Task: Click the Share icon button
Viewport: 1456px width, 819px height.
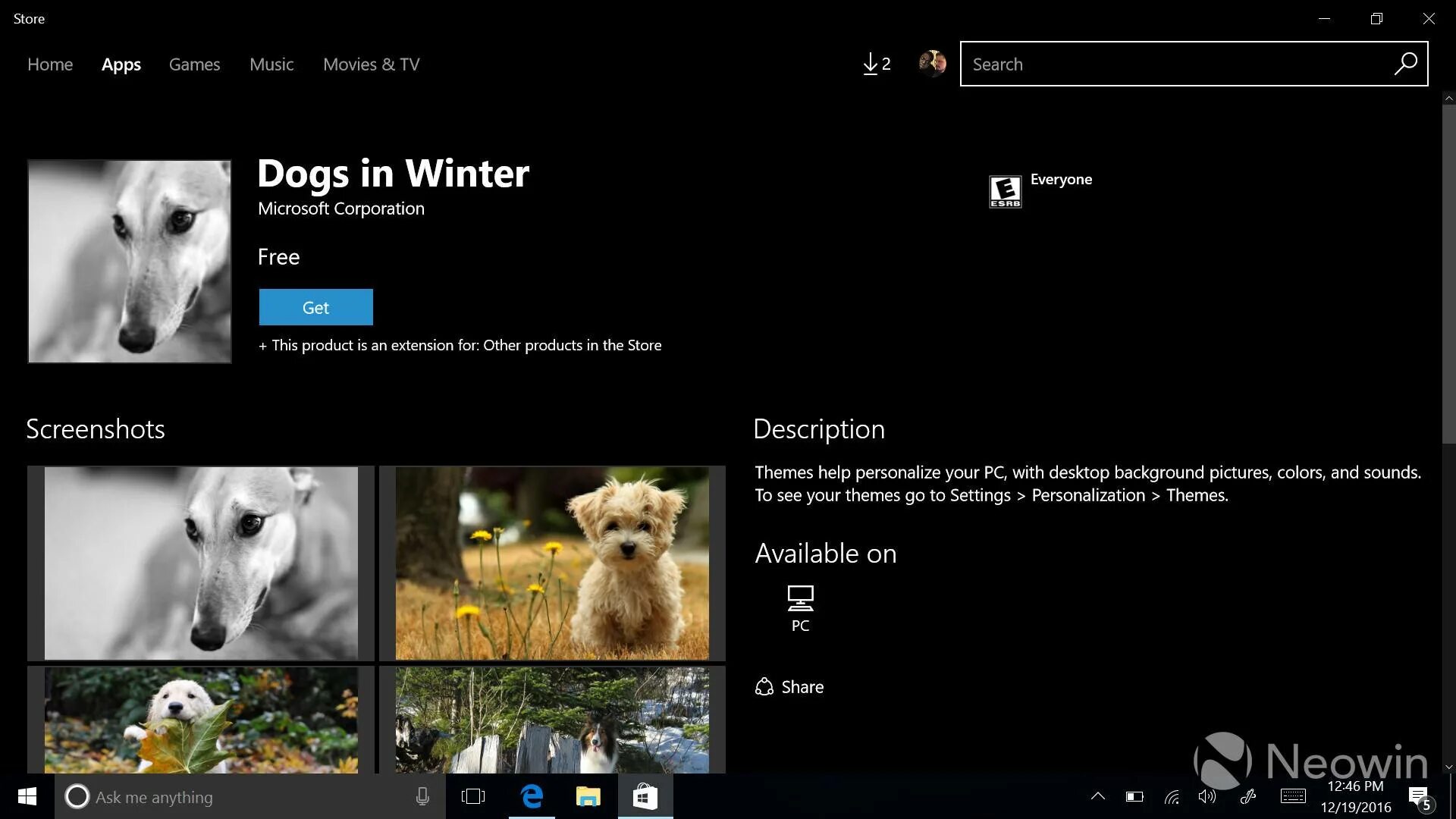Action: [x=762, y=686]
